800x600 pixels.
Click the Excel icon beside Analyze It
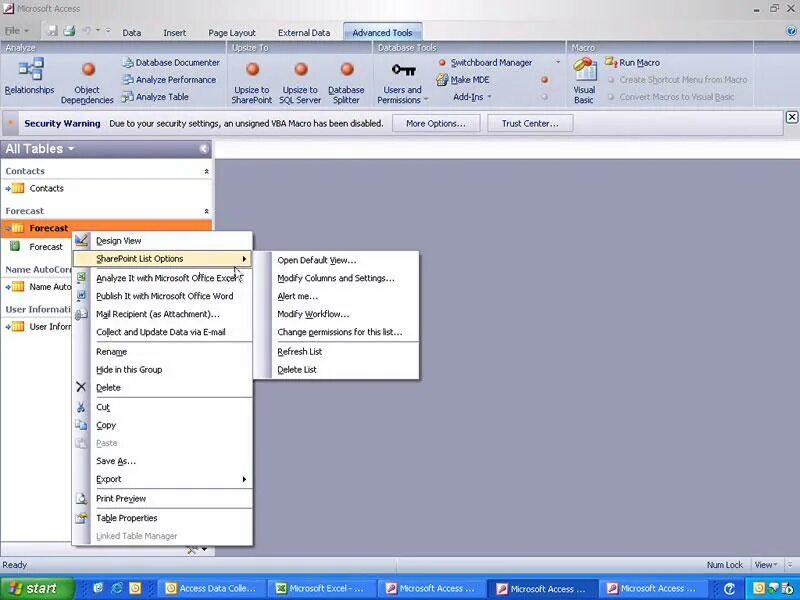click(81, 278)
